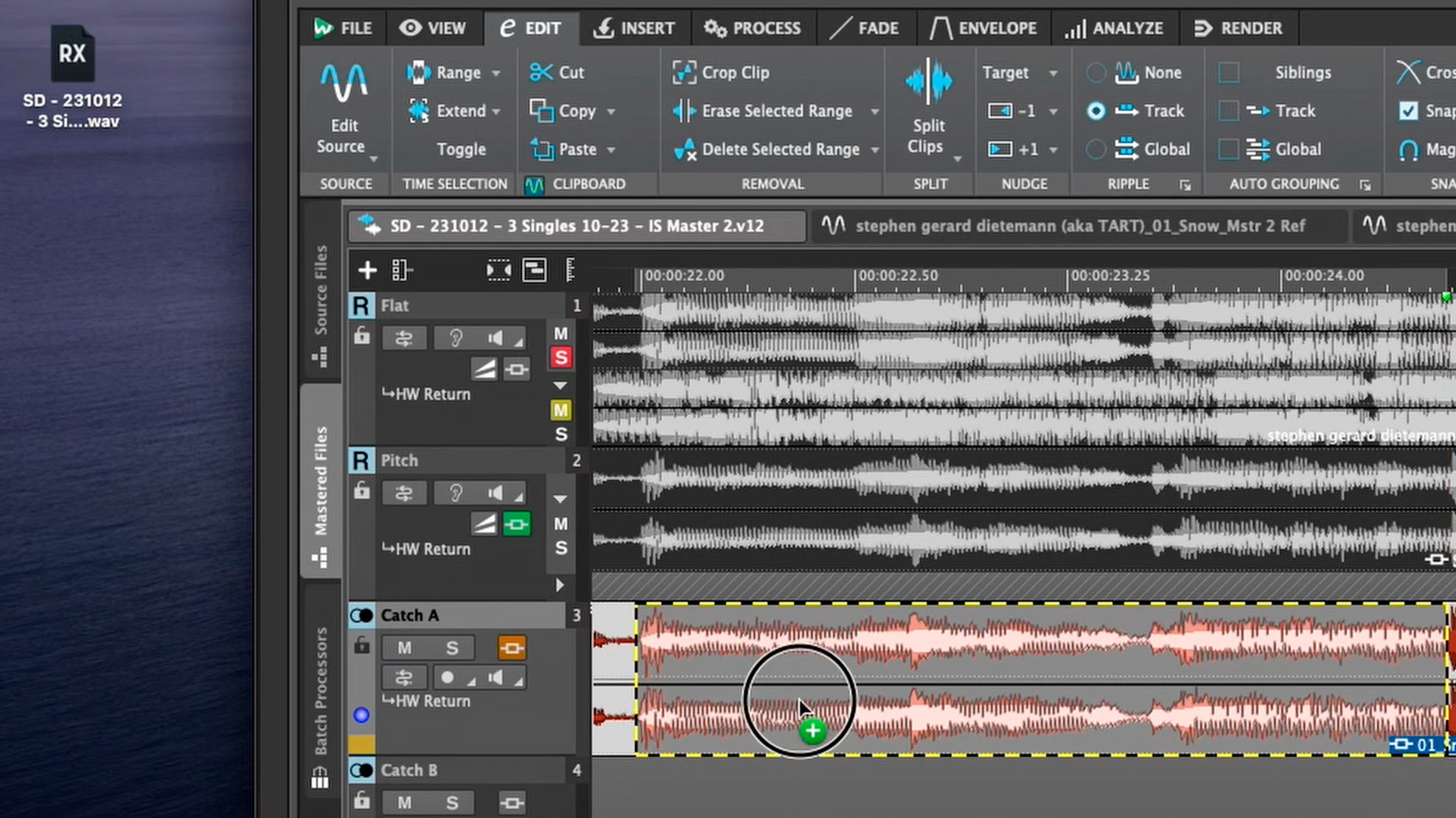
Task: Select Global ripple mode
Action: [x=1096, y=149]
